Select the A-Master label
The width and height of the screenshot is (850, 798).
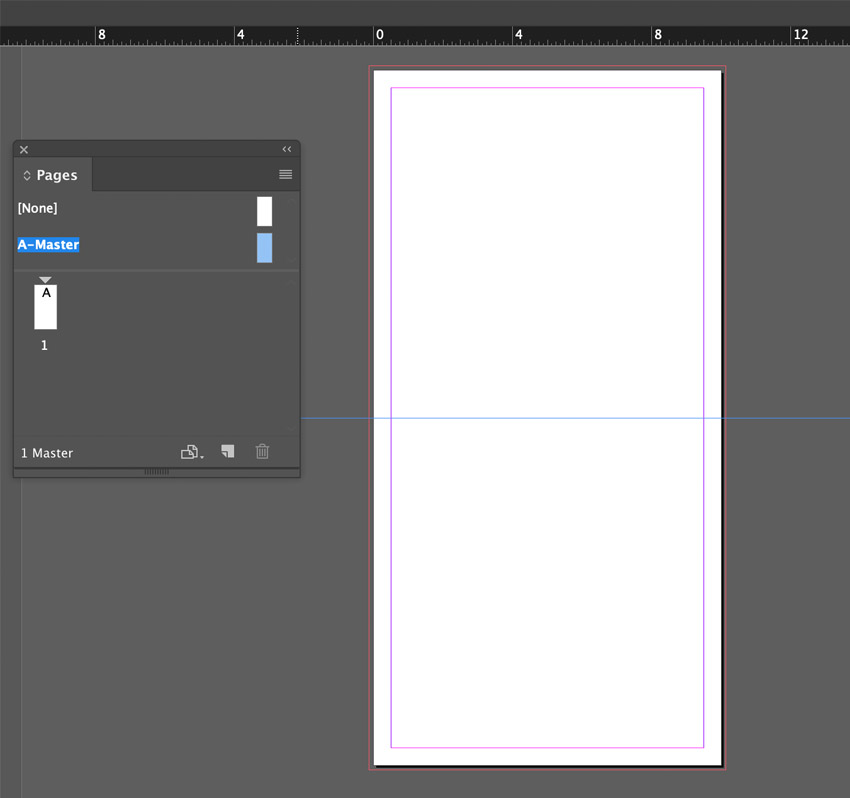48,244
